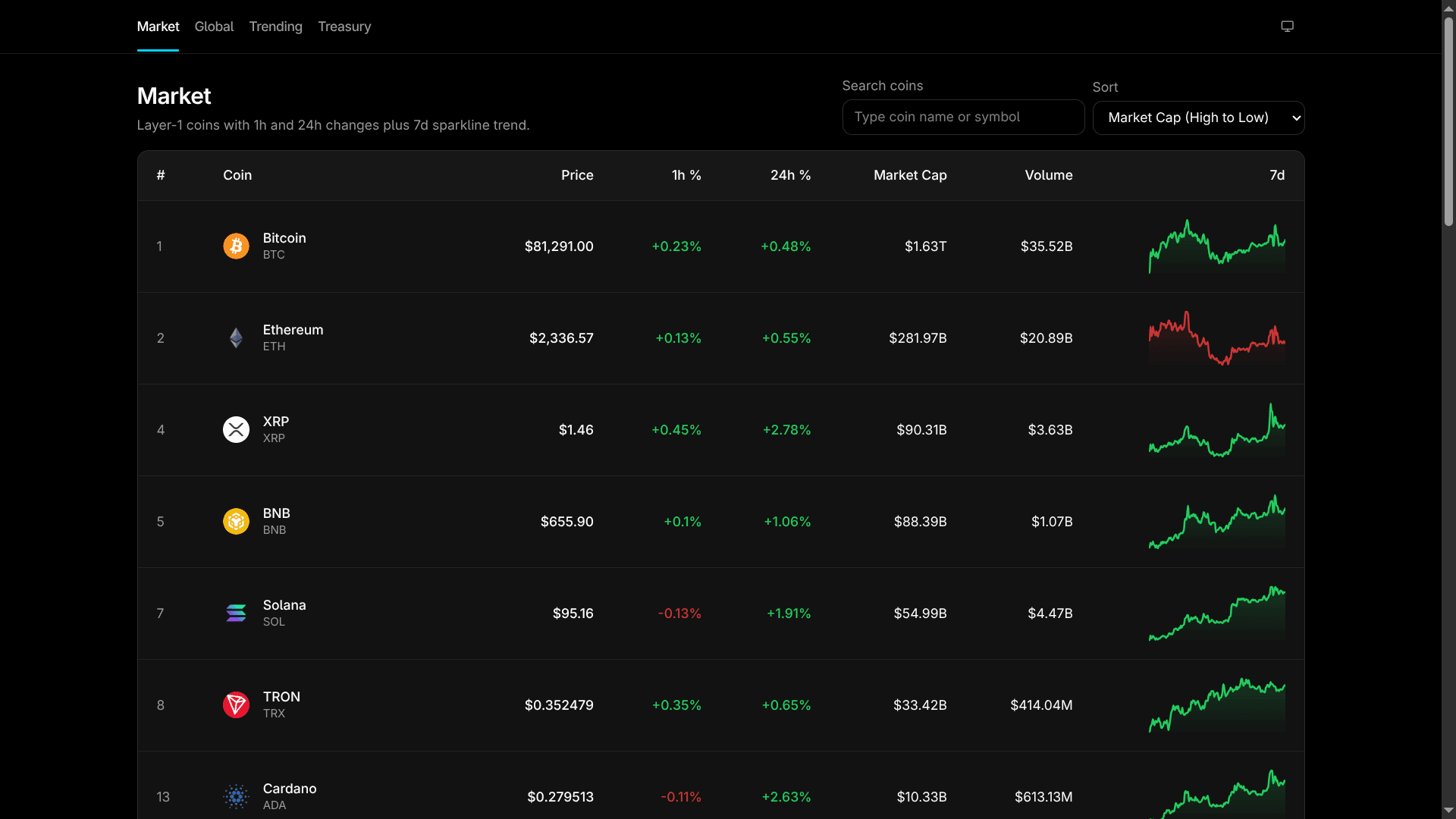Open the Market tab
The height and width of the screenshot is (819, 1456).
(158, 27)
